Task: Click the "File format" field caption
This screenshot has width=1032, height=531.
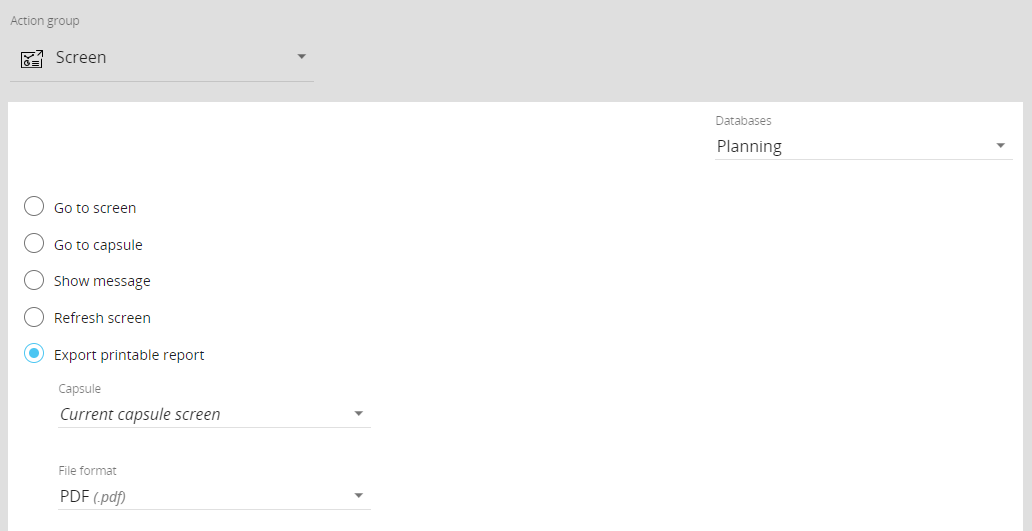Action: click(x=88, y=471)
